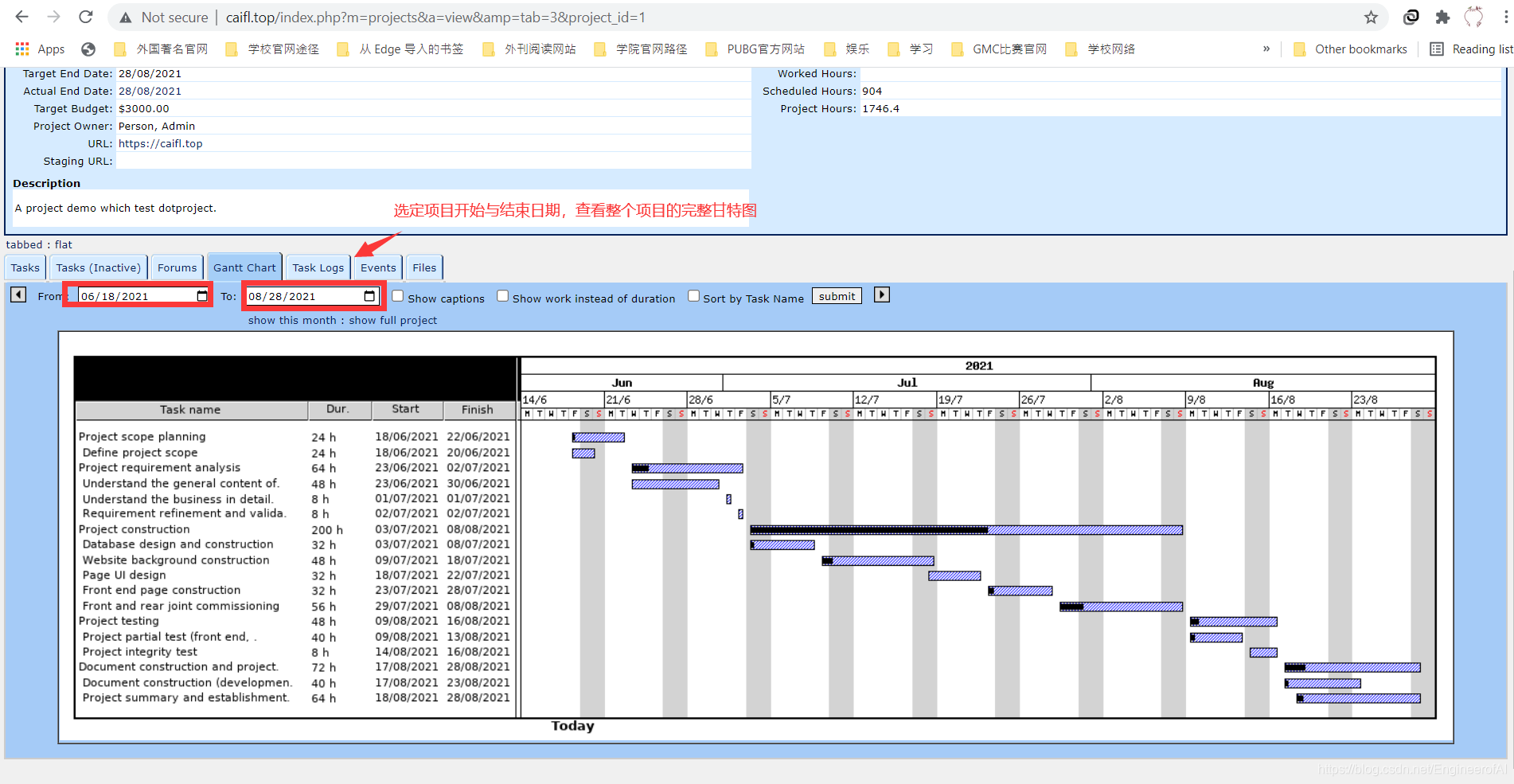Switch to the Tasks tab
1514x784 pixels.
point(25,267)
